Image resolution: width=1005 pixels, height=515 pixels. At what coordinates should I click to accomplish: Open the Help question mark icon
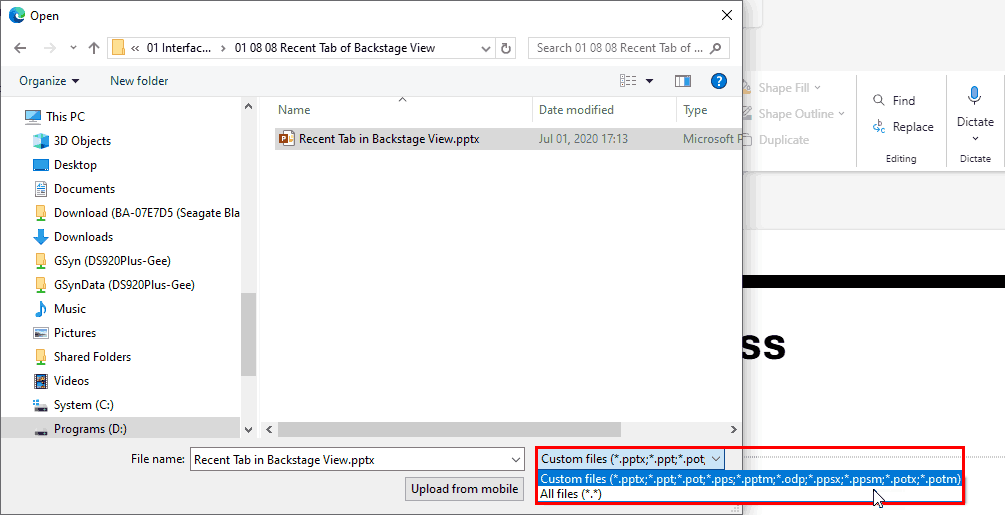pyautogui.click(x=717, y=81)
